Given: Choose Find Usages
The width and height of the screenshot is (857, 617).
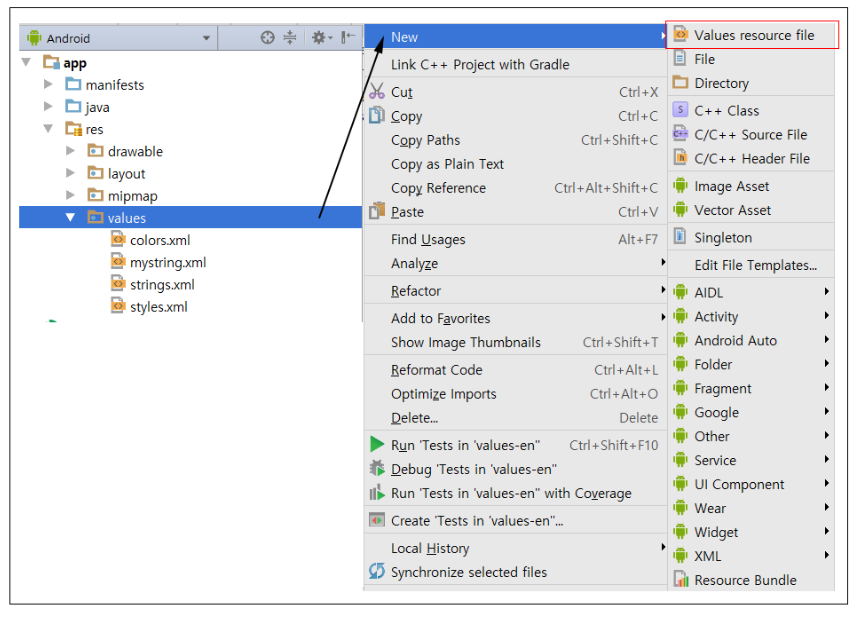Looking at the screenshot, I should 515,239.
